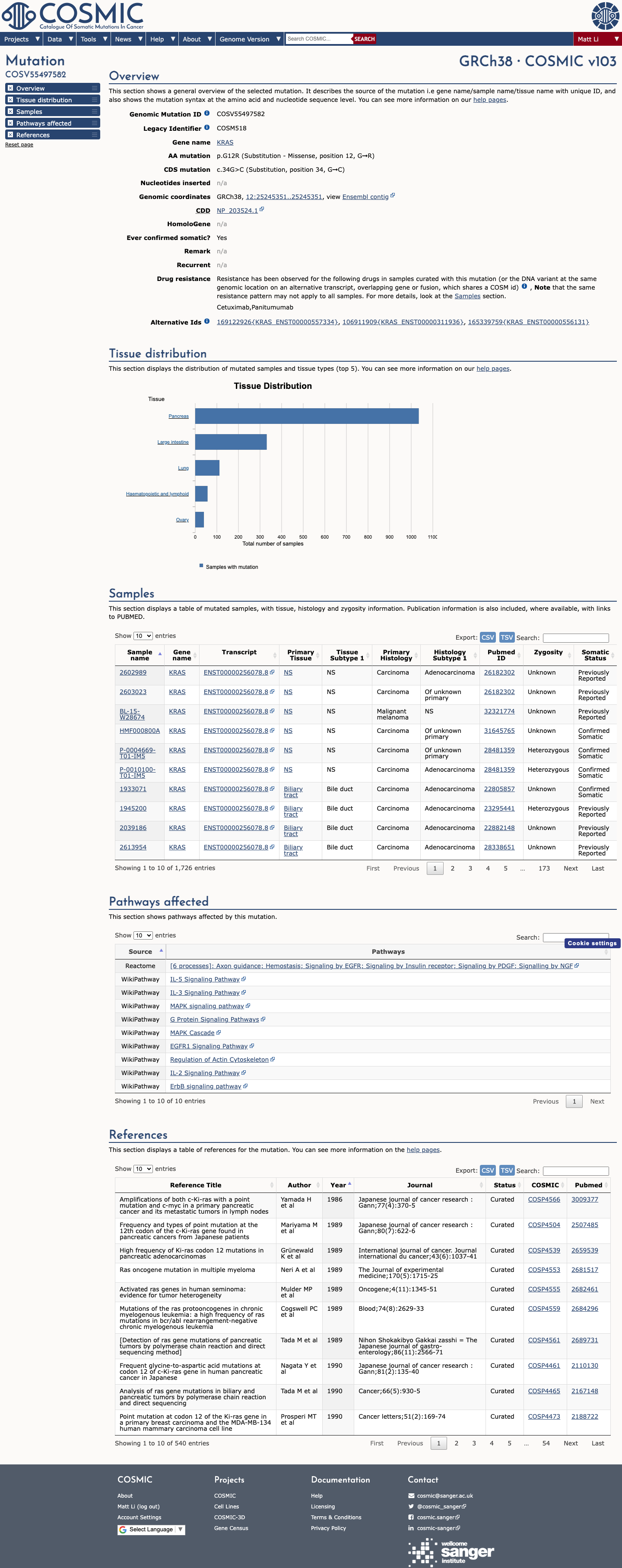
Task: Click the drag handle on the Overview sidebar item
Action: coord(95,88)
